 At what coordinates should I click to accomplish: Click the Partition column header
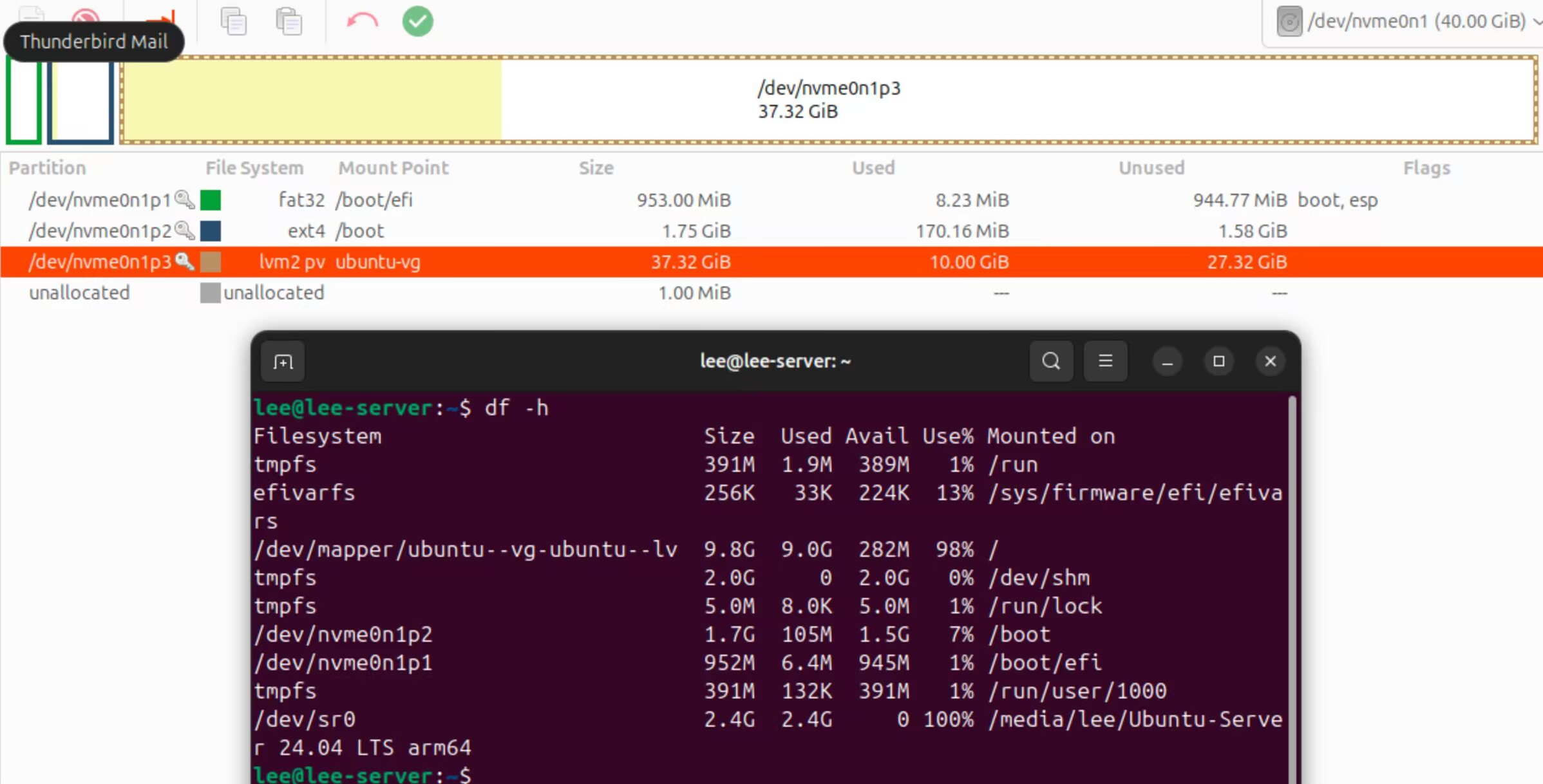click(x=47, y=168)
